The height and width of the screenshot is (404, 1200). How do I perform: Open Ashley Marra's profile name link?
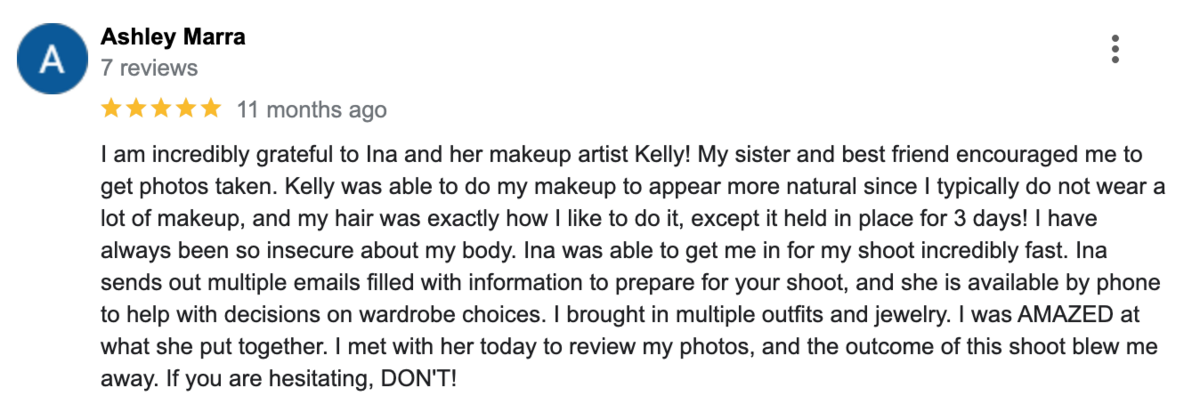pos(173,38)
